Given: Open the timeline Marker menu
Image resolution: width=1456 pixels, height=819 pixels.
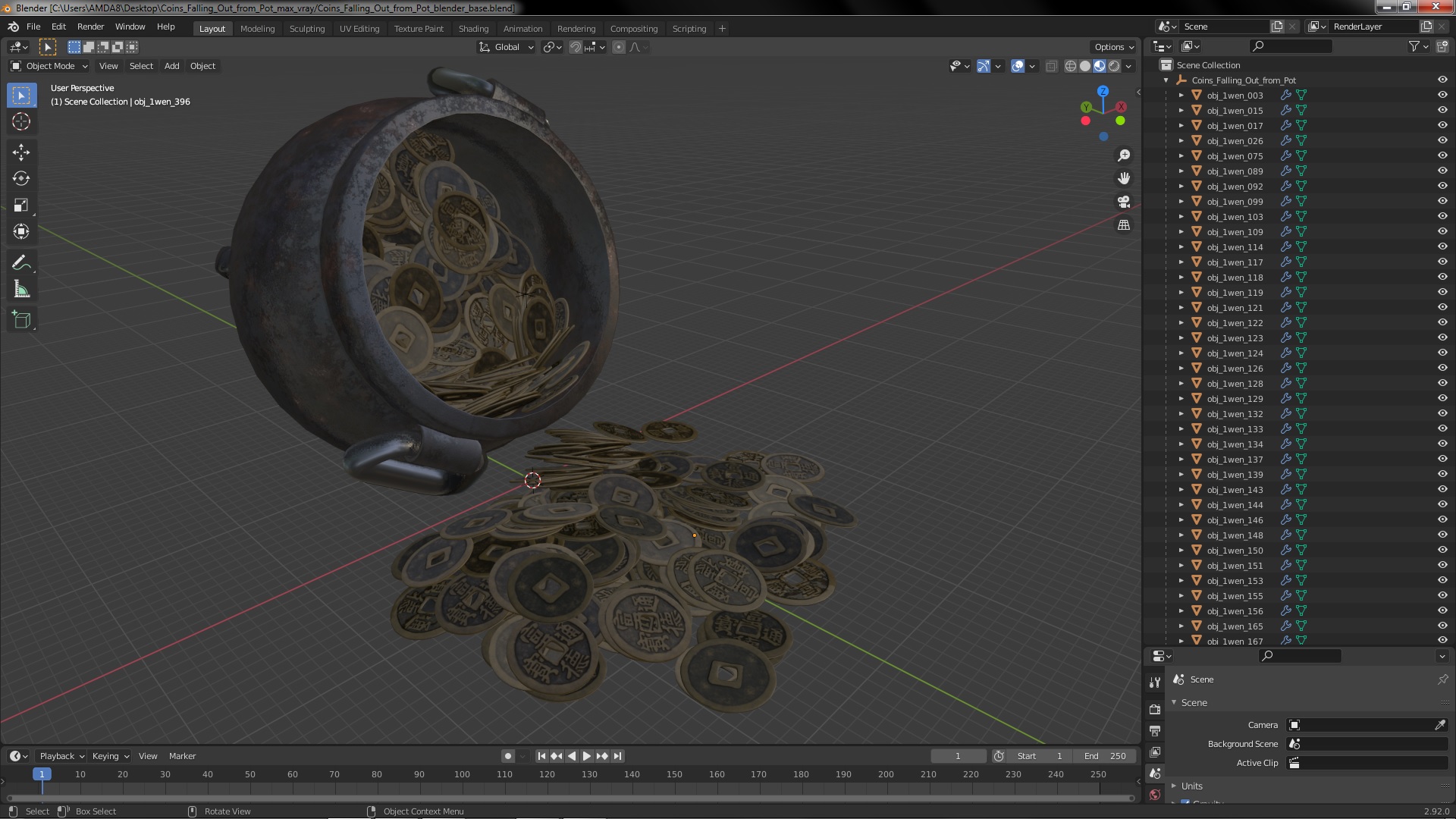Looking at the screenshot, I should tap(182, 756).
